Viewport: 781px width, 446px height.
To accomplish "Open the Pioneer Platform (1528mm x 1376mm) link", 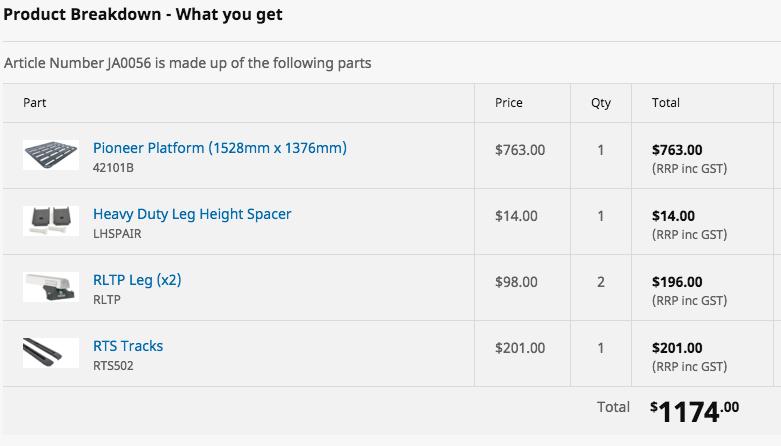I will click(220, 148).
